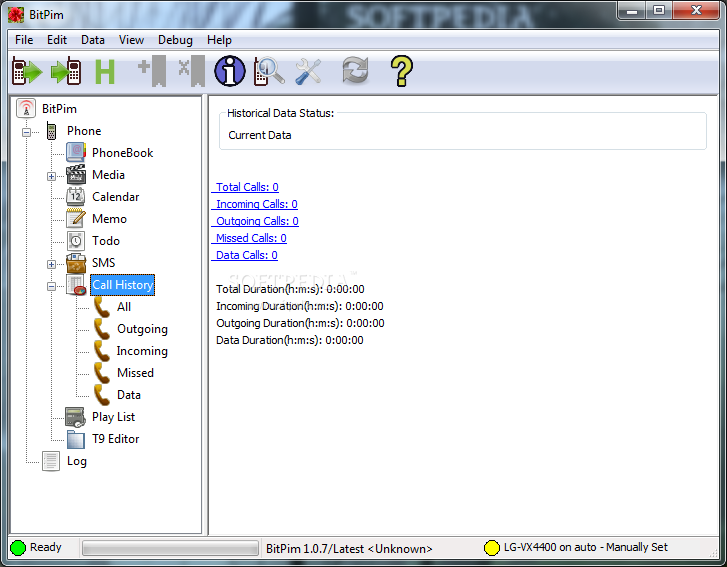
Task: Select PhoneBook in the tree
Action: (122, 153)
